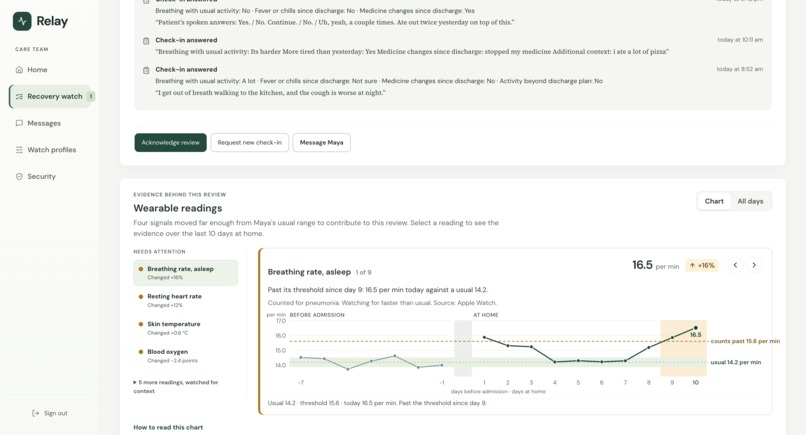The height and width of the screenshot is (435, 806).
Task: Click the Recovery watch count badge
Action: pos(91,96)
